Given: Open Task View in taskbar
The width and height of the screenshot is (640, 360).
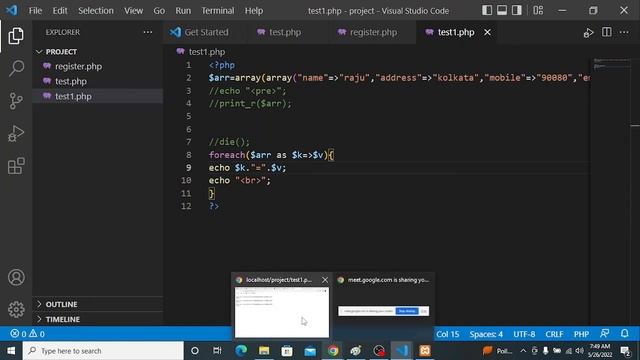Looking at the screenshot, I should point(217,351).
